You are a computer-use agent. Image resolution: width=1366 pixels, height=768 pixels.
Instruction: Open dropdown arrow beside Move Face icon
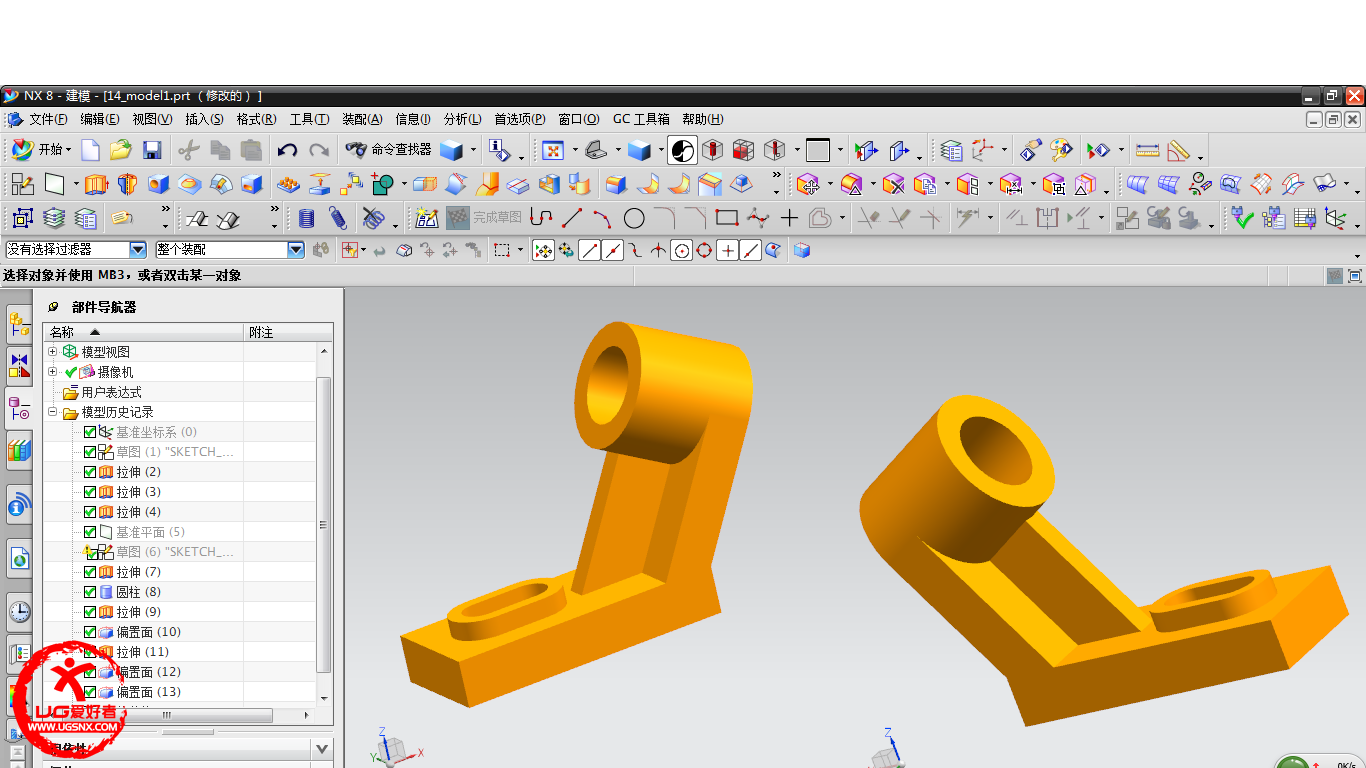click(829, 184)
